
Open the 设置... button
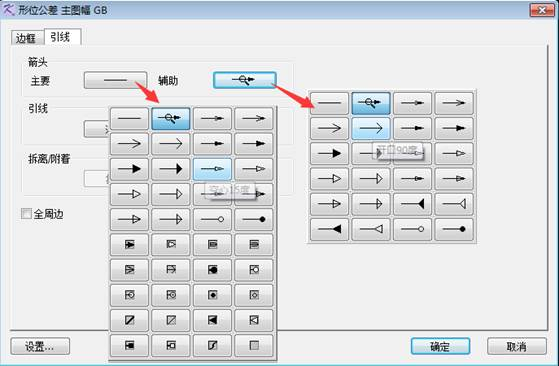pos(40,346)
